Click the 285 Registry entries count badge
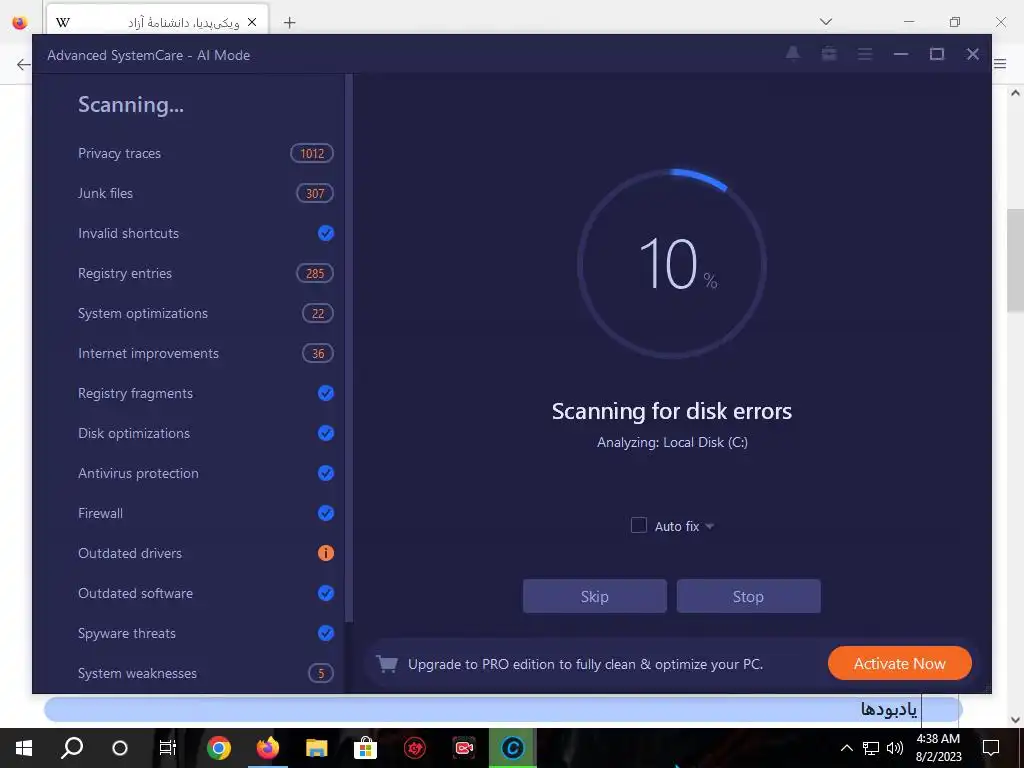This screenshot has height=768, width=1024. click(x=315, y=273)
